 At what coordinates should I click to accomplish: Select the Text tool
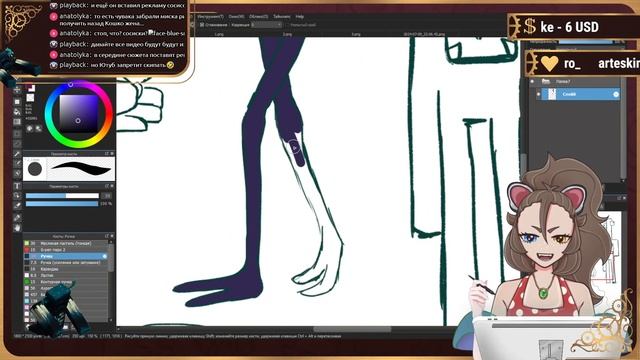coord(17,186)
